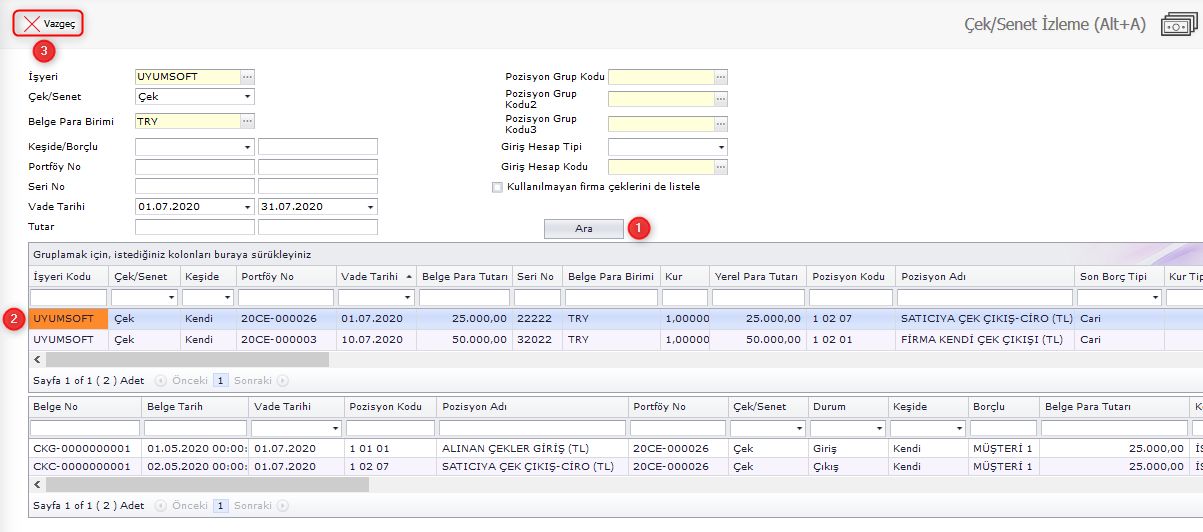Sort by Vade Tarihi column header
Screen dimensions: 1203x532
pyautogui.click(x=370, y=276)
